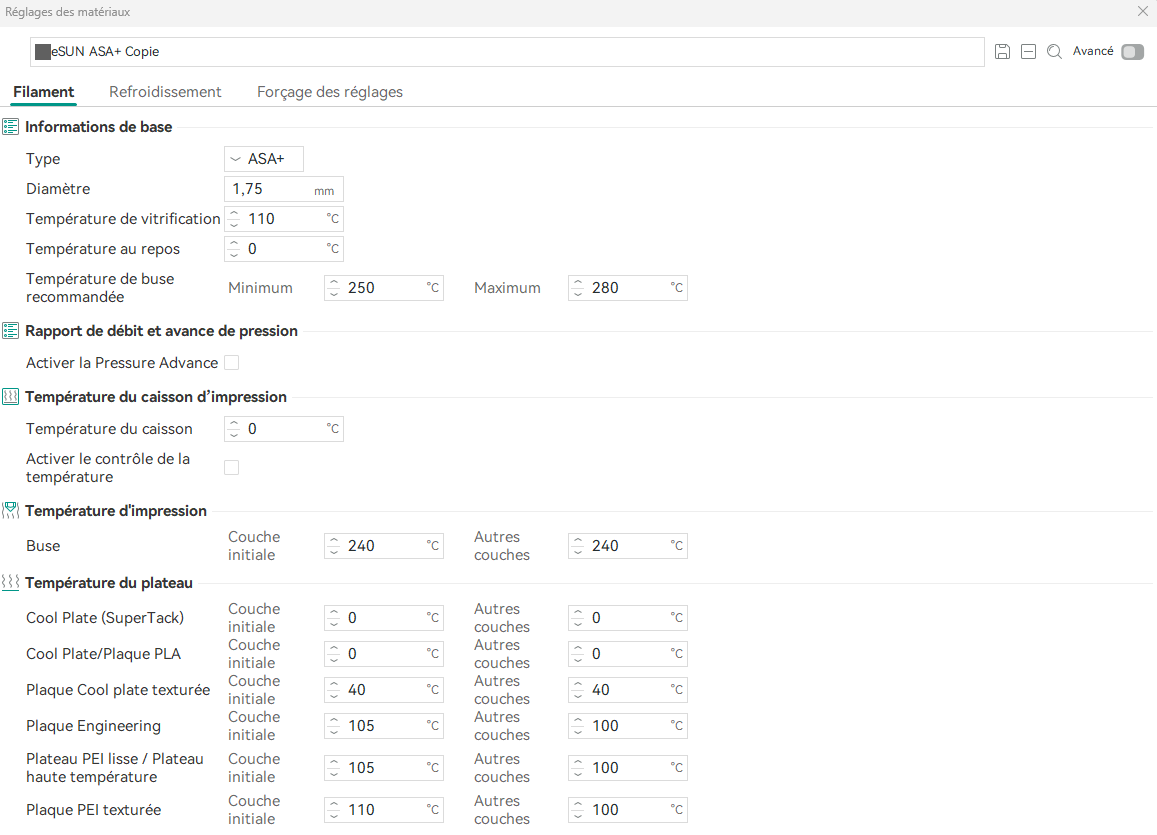Decrease maximum nozzle temperature with down arrow
The width and height of the screenshot is (1157, 835).
(x=578, y=294)
